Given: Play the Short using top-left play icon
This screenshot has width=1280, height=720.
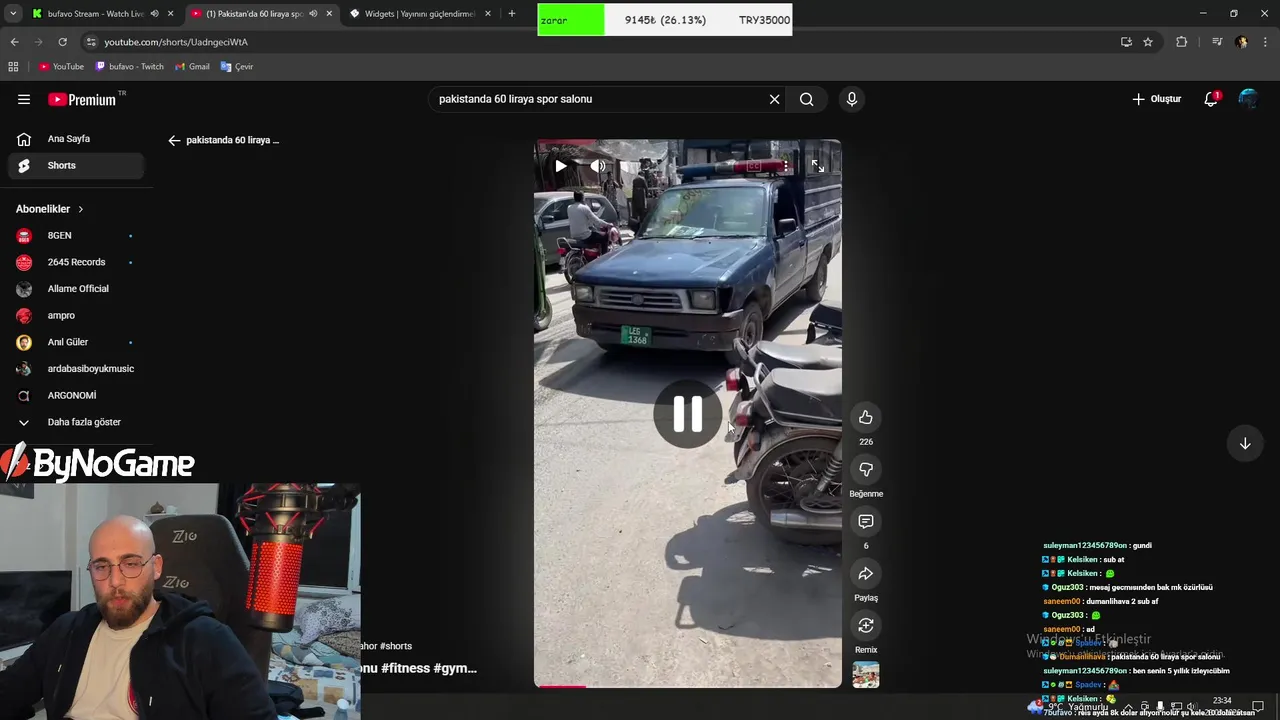Looking at the screenshot, I should click(561, 166).
